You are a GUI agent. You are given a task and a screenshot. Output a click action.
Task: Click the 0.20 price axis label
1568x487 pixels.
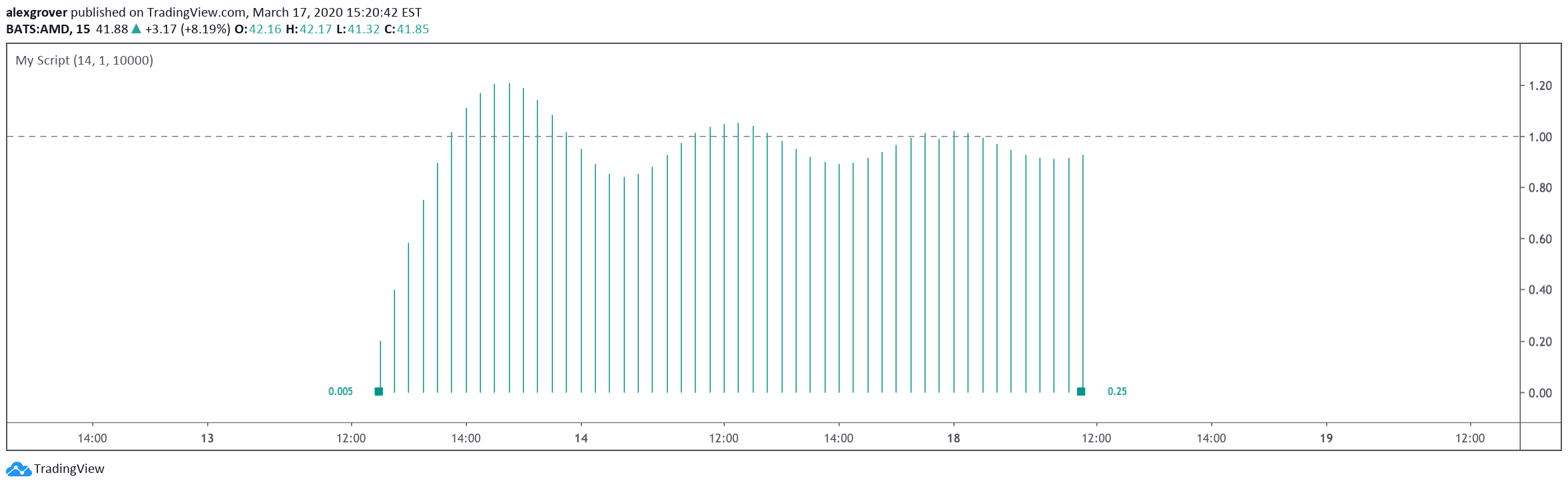point(1540,342)
